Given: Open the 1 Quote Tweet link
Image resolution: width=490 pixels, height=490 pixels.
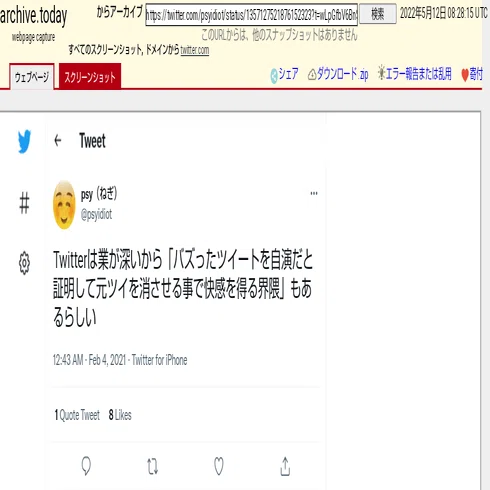Looking at the screenshot, I should click(x=77, y=415).
